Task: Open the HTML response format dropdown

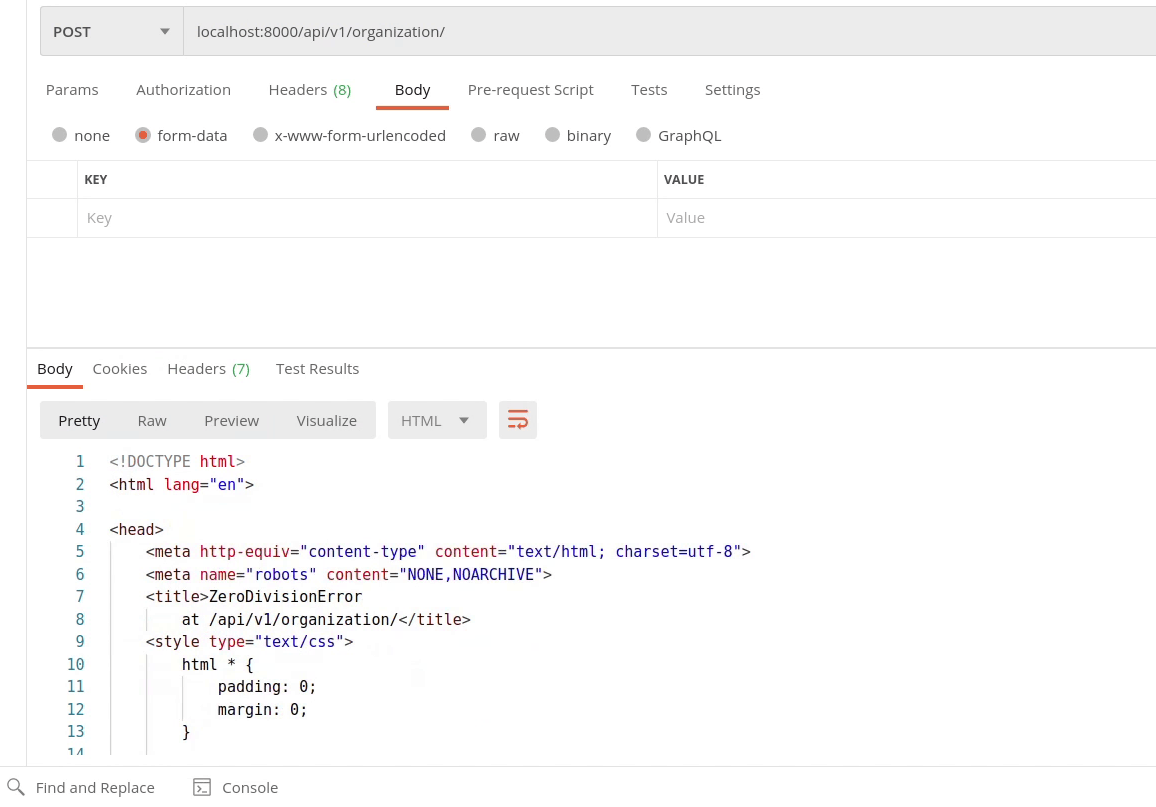Action: point(436,420)
